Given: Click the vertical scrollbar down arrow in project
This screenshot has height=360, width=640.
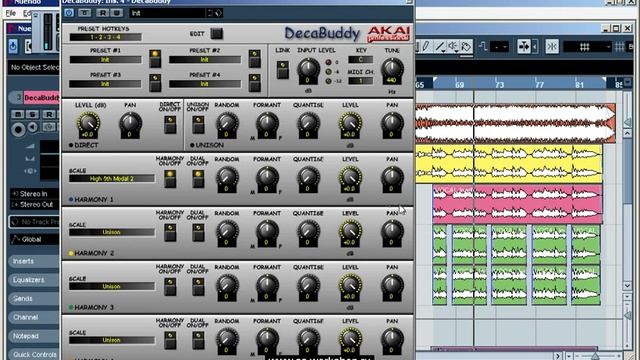Looking at the screenshot, I should pyautogui.click(x=627, y=286).
